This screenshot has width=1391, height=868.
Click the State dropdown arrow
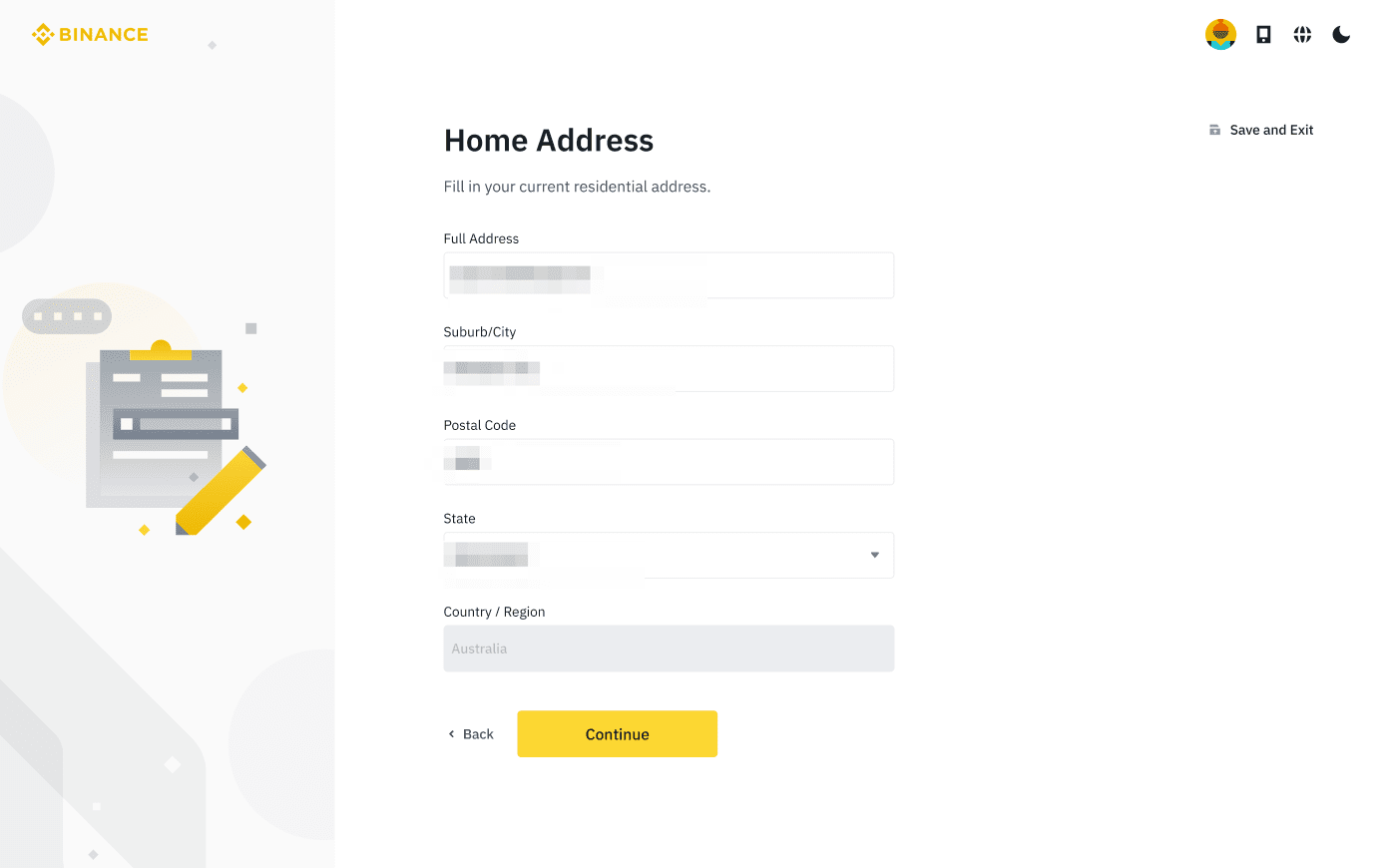[874, 555]
